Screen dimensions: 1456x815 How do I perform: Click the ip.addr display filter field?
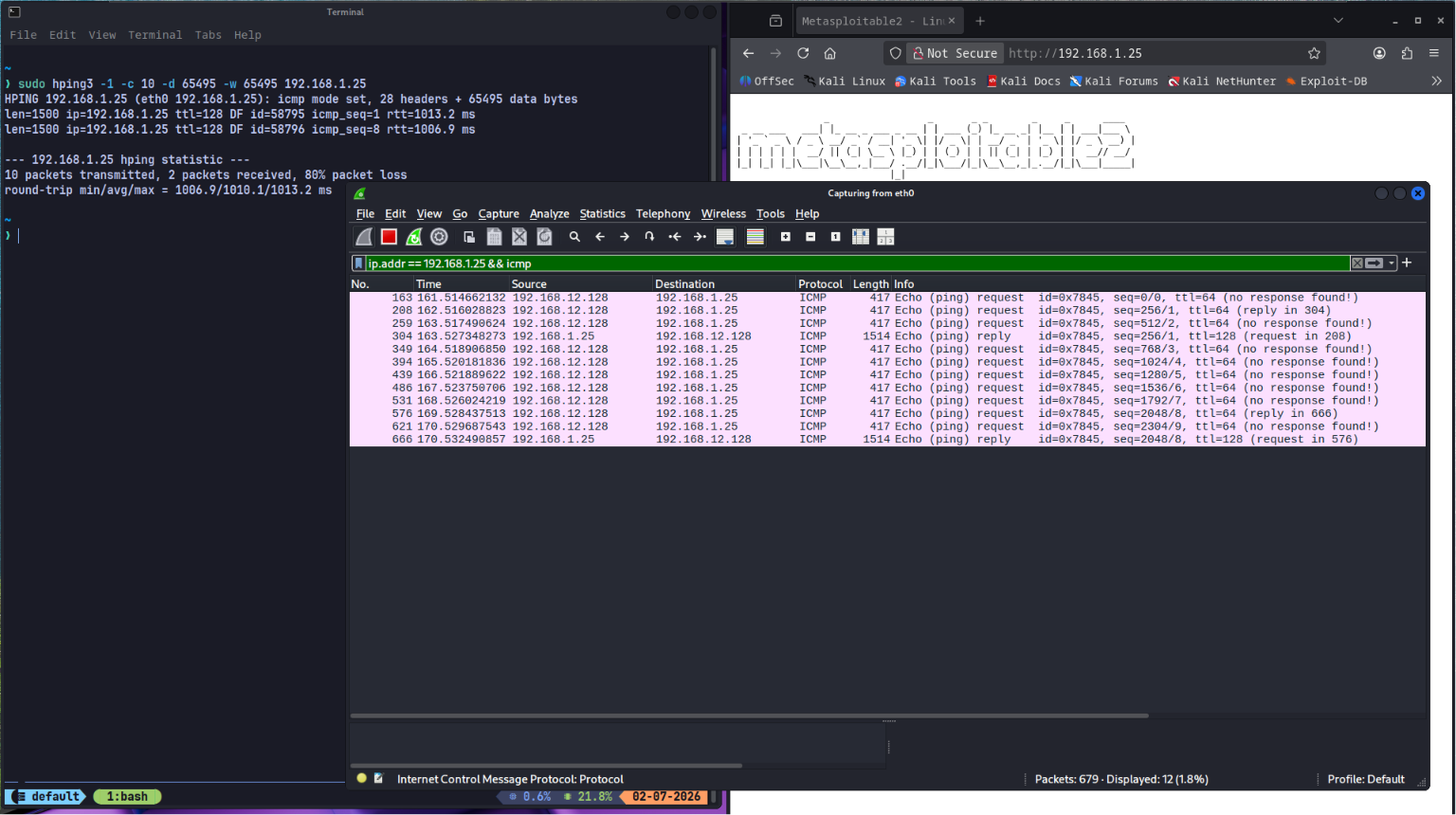(857, 263)
